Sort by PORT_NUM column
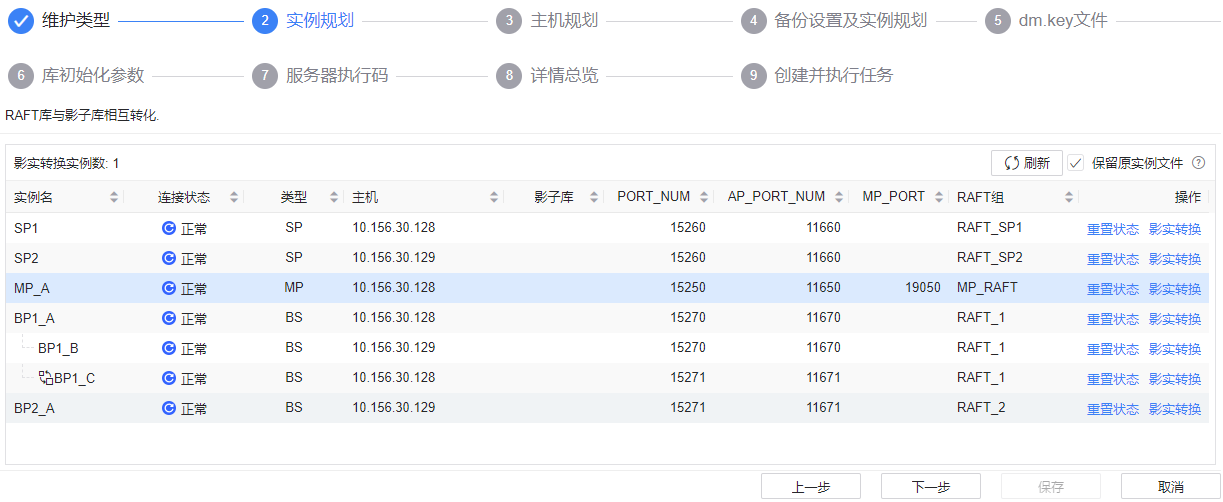The image size is (1223, 502). (705, 197)
